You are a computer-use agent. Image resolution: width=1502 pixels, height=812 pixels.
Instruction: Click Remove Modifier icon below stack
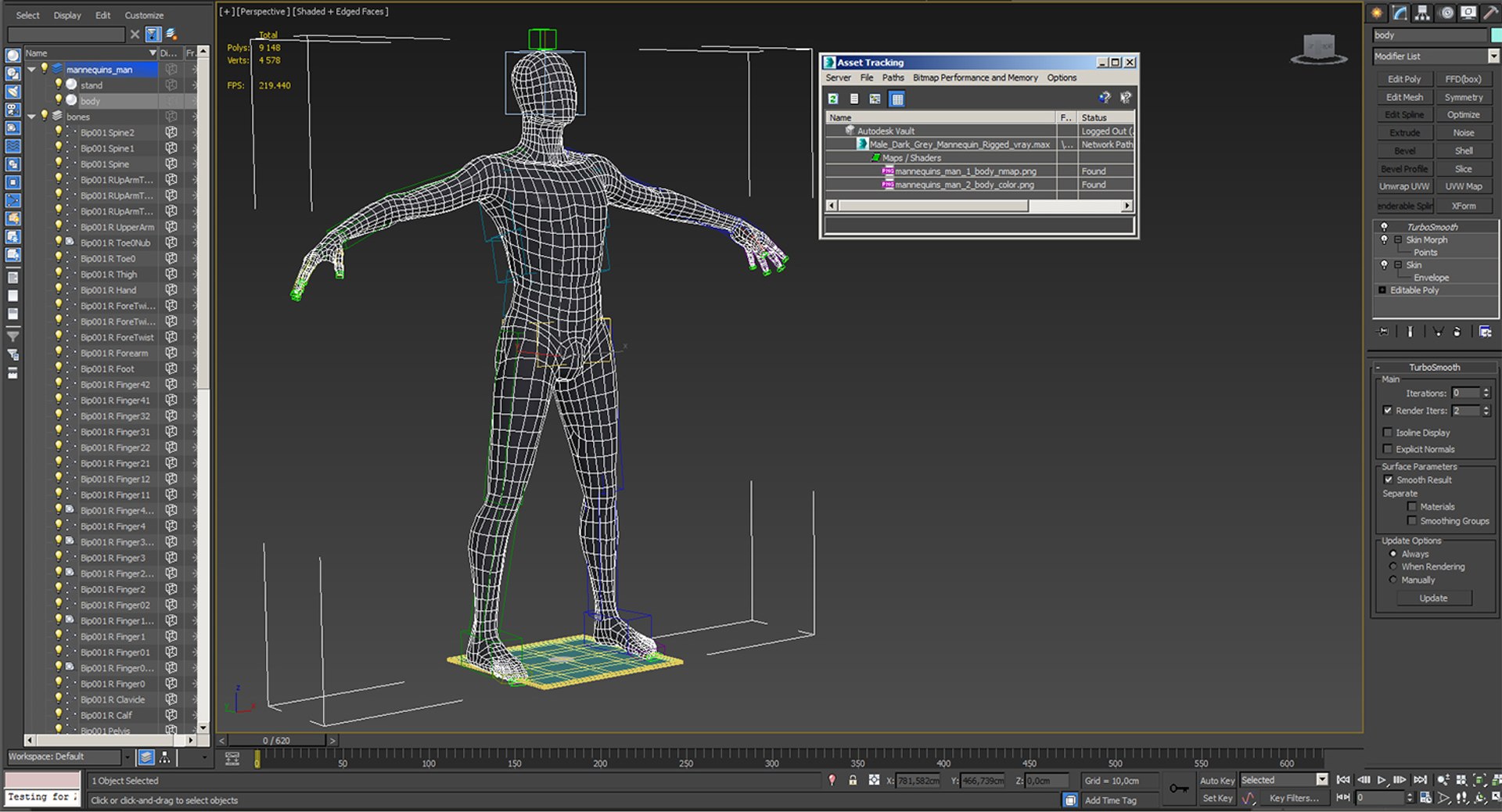(1457, 332)
